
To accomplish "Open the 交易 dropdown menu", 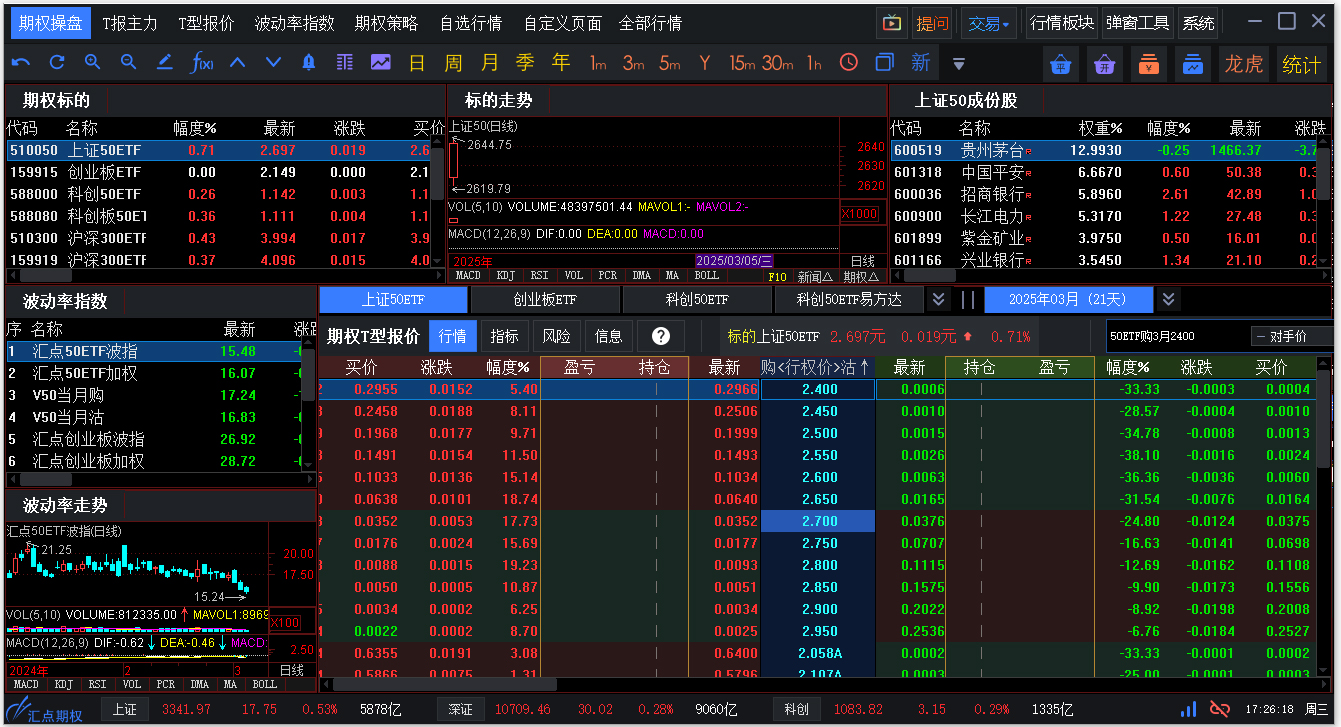I will pos(988,22).
